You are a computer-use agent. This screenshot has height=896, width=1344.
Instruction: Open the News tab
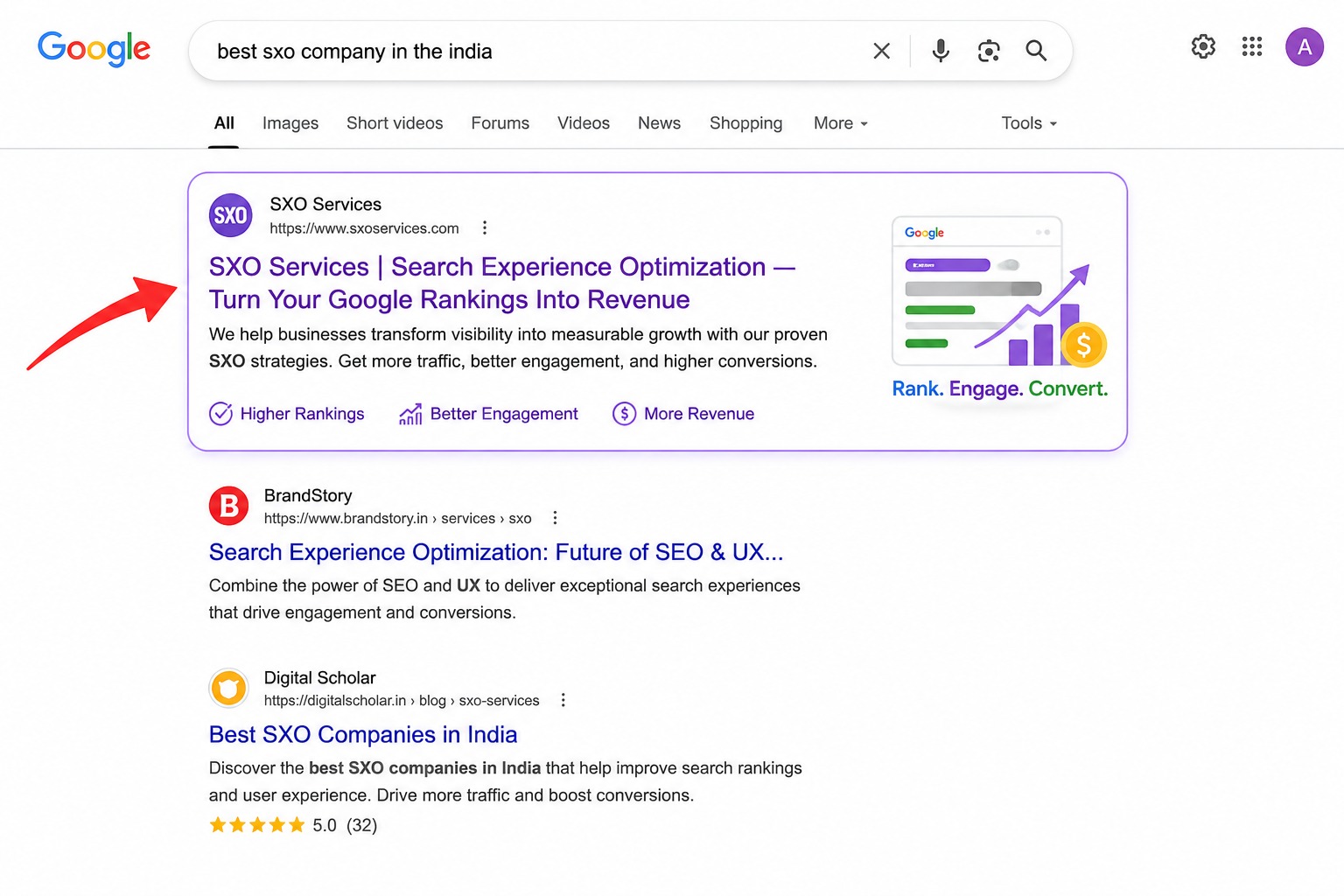[x=659, y=123]
